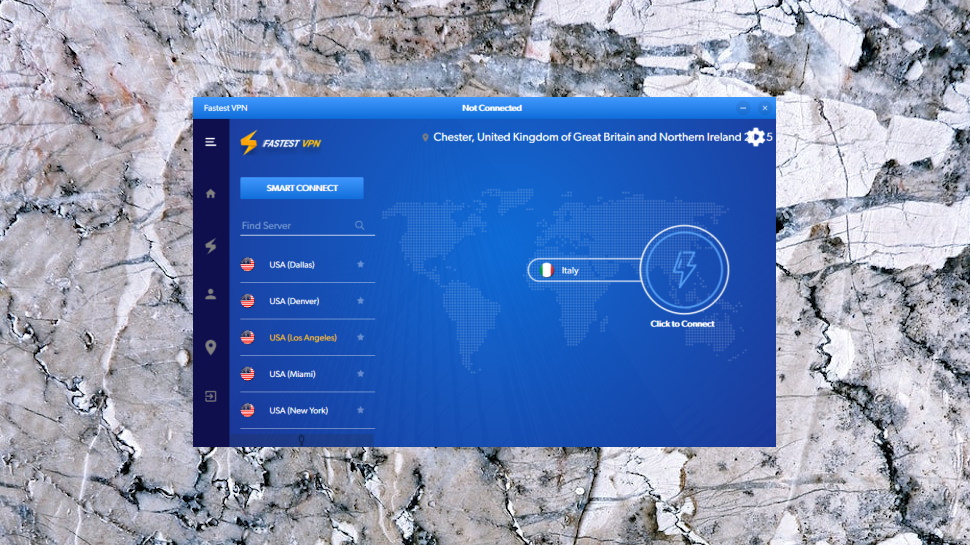Open the lightning bolt sidebar section

[211, 246]
